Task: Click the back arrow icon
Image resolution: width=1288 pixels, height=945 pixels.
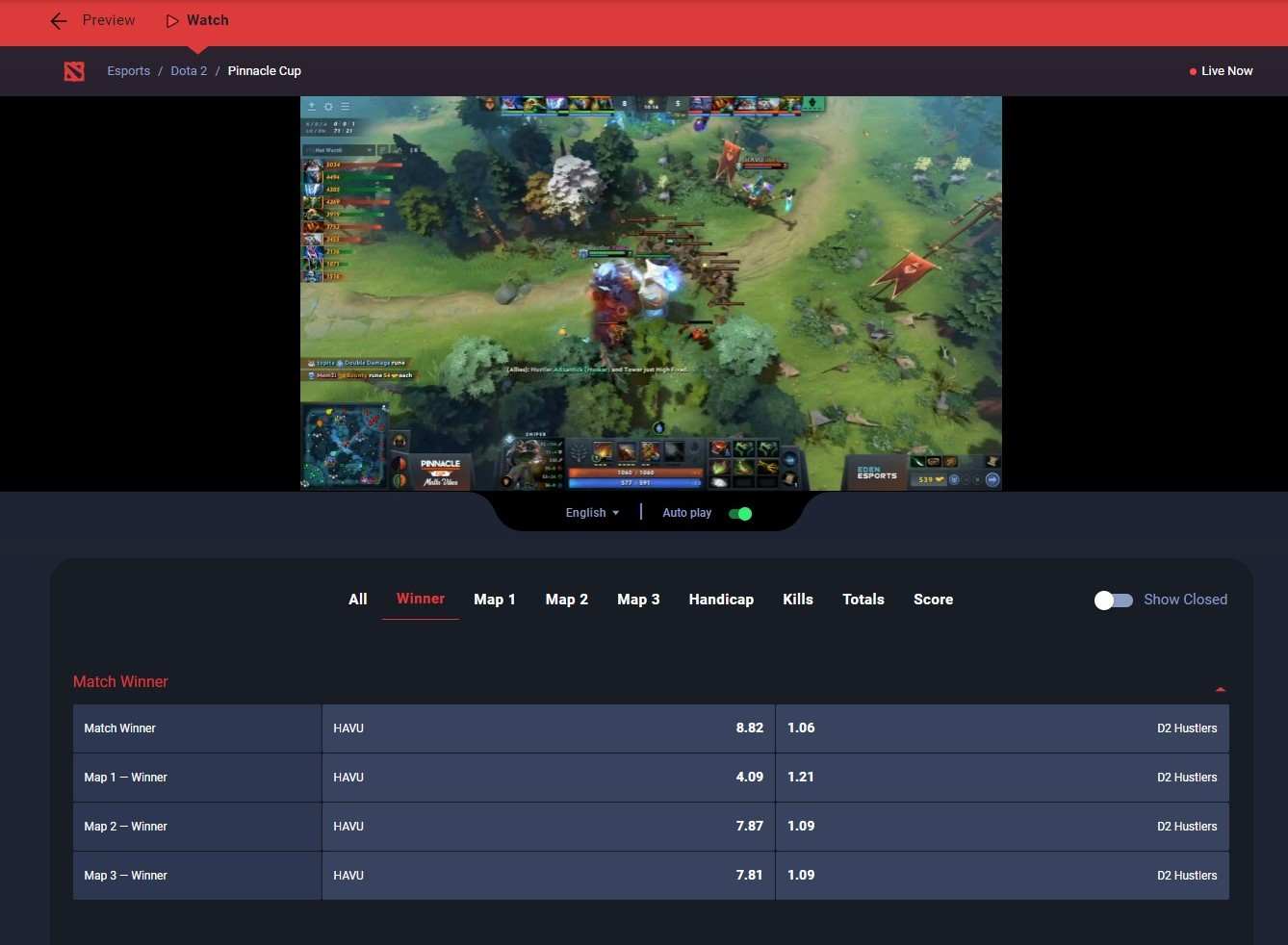Action: click(59, 21)
